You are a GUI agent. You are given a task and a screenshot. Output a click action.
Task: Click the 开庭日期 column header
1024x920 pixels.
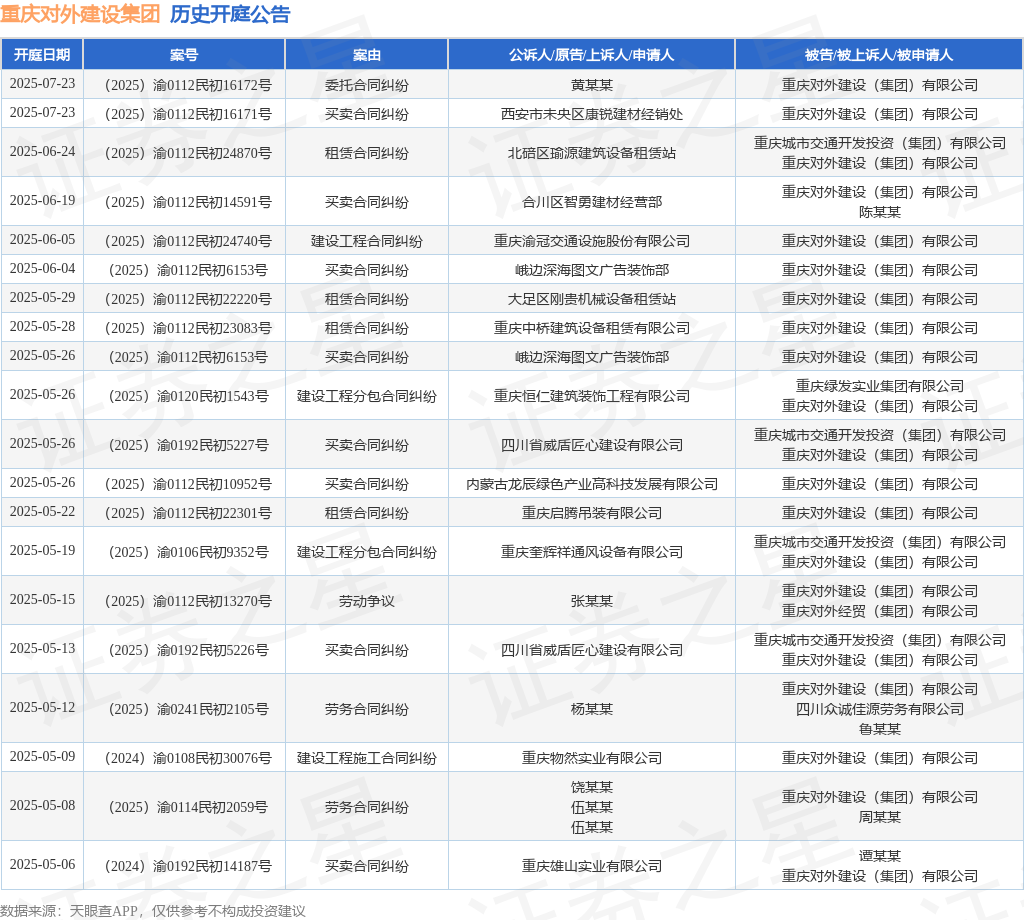42,55
